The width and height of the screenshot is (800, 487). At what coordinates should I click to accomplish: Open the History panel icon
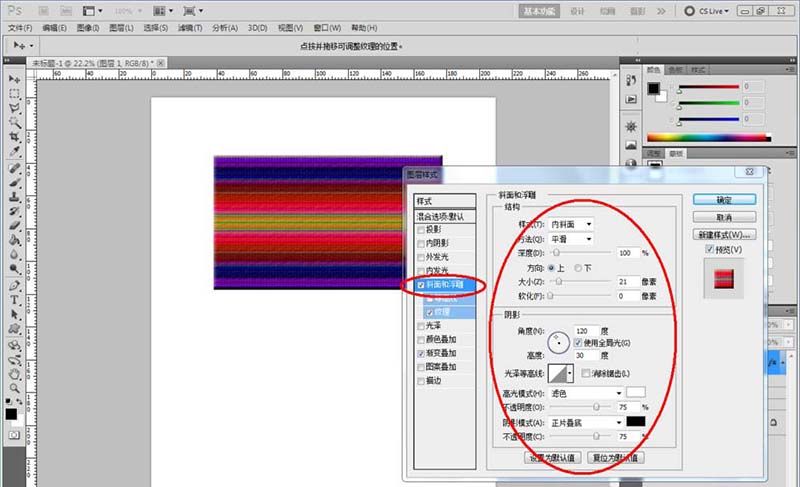[631, 80]
